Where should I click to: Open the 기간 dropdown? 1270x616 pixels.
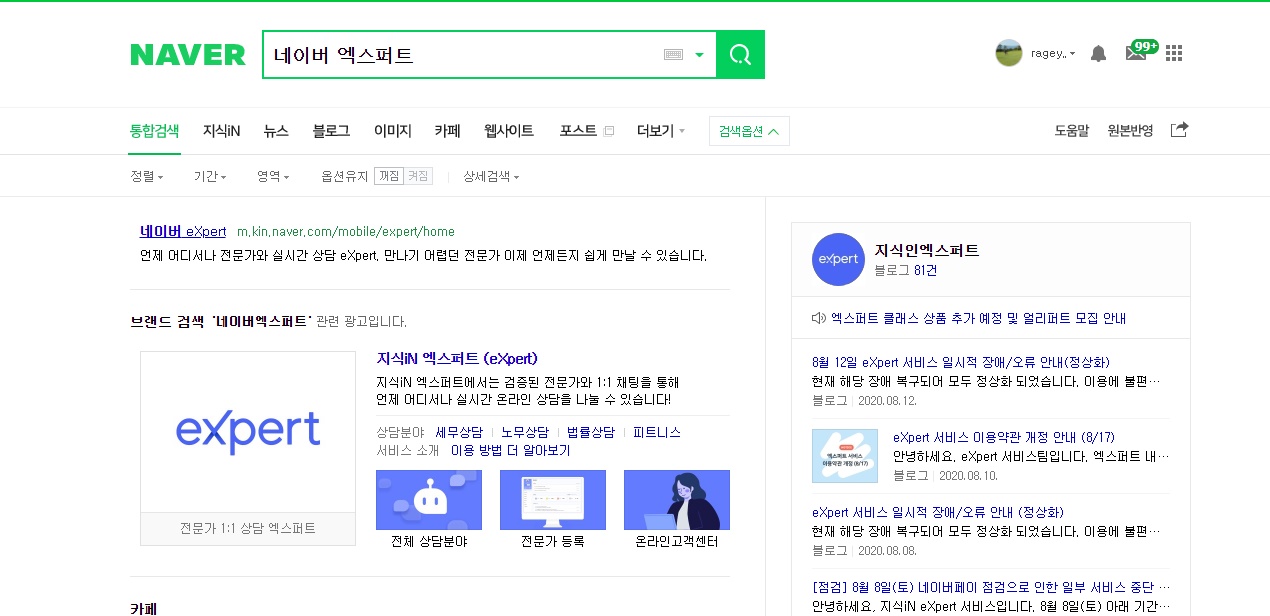point(210,176)
